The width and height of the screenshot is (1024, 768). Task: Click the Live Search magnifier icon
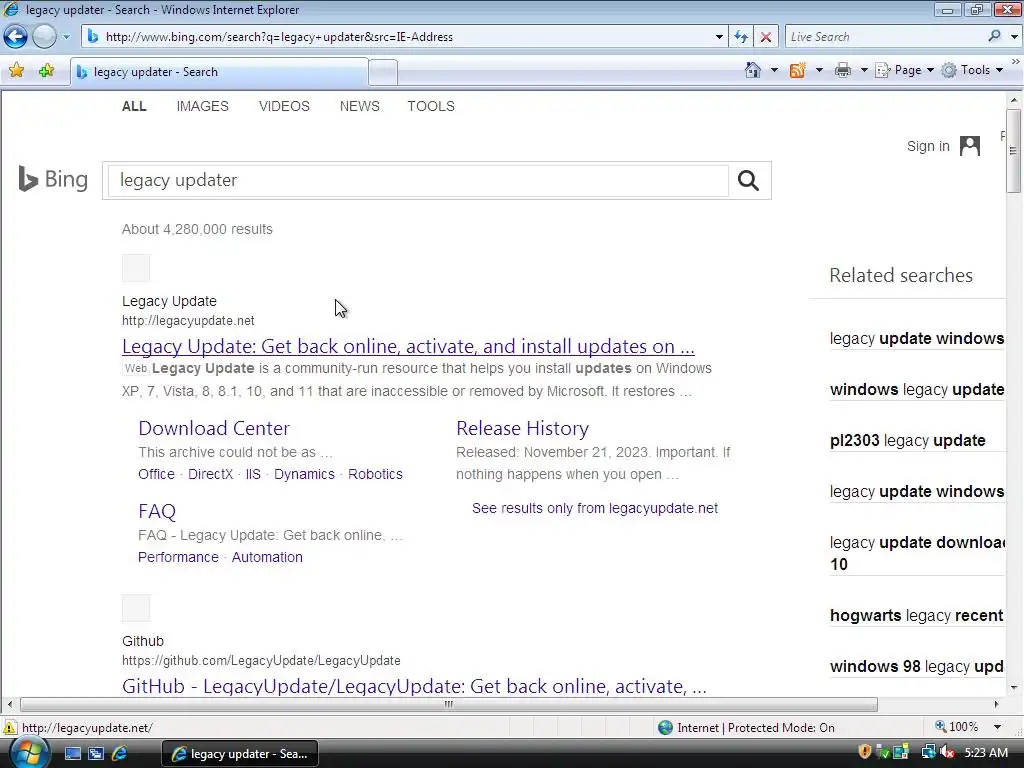tap(995, 36)
